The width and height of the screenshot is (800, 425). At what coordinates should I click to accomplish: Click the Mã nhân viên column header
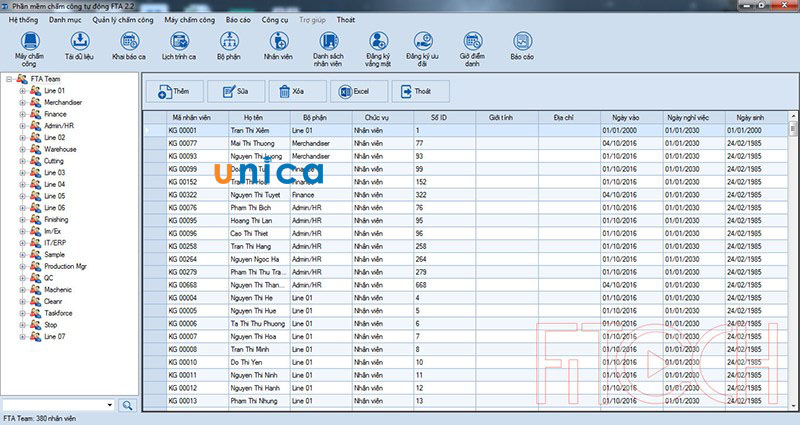point(197,117)
